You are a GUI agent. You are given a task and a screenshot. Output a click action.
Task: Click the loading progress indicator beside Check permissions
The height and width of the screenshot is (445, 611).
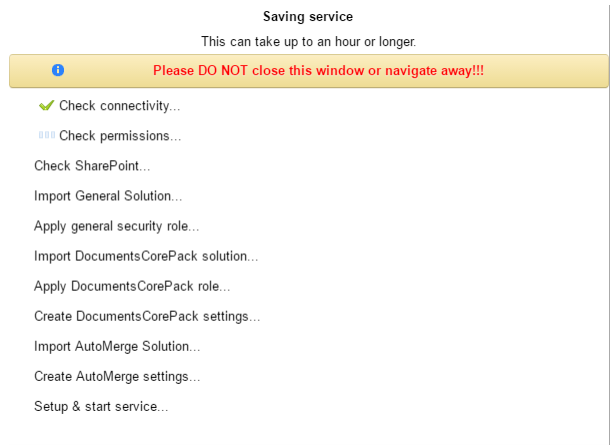point(46,135)
